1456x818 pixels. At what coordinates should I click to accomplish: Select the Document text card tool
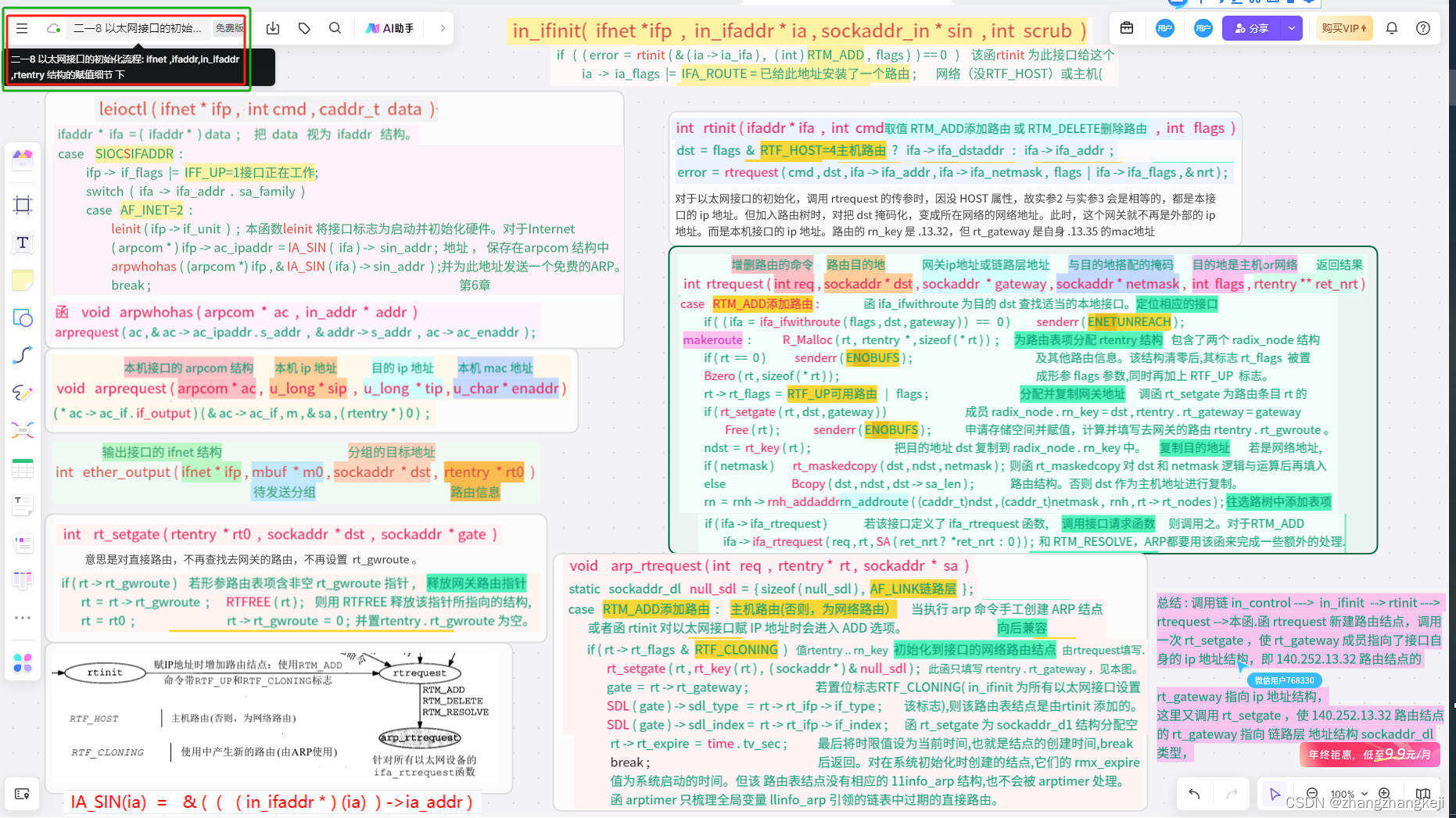coord(23,505)
